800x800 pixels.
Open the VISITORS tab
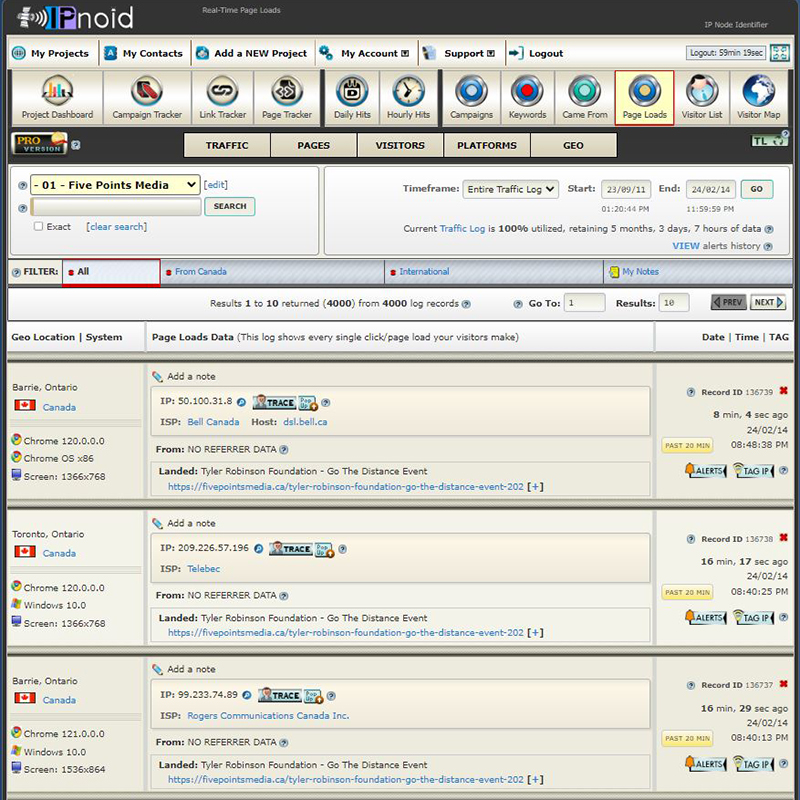[400, 145]
